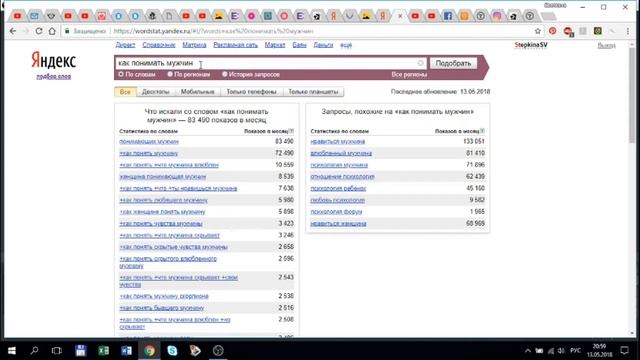Switch to the 'Мобильные' tab

(x=198, y=92)
